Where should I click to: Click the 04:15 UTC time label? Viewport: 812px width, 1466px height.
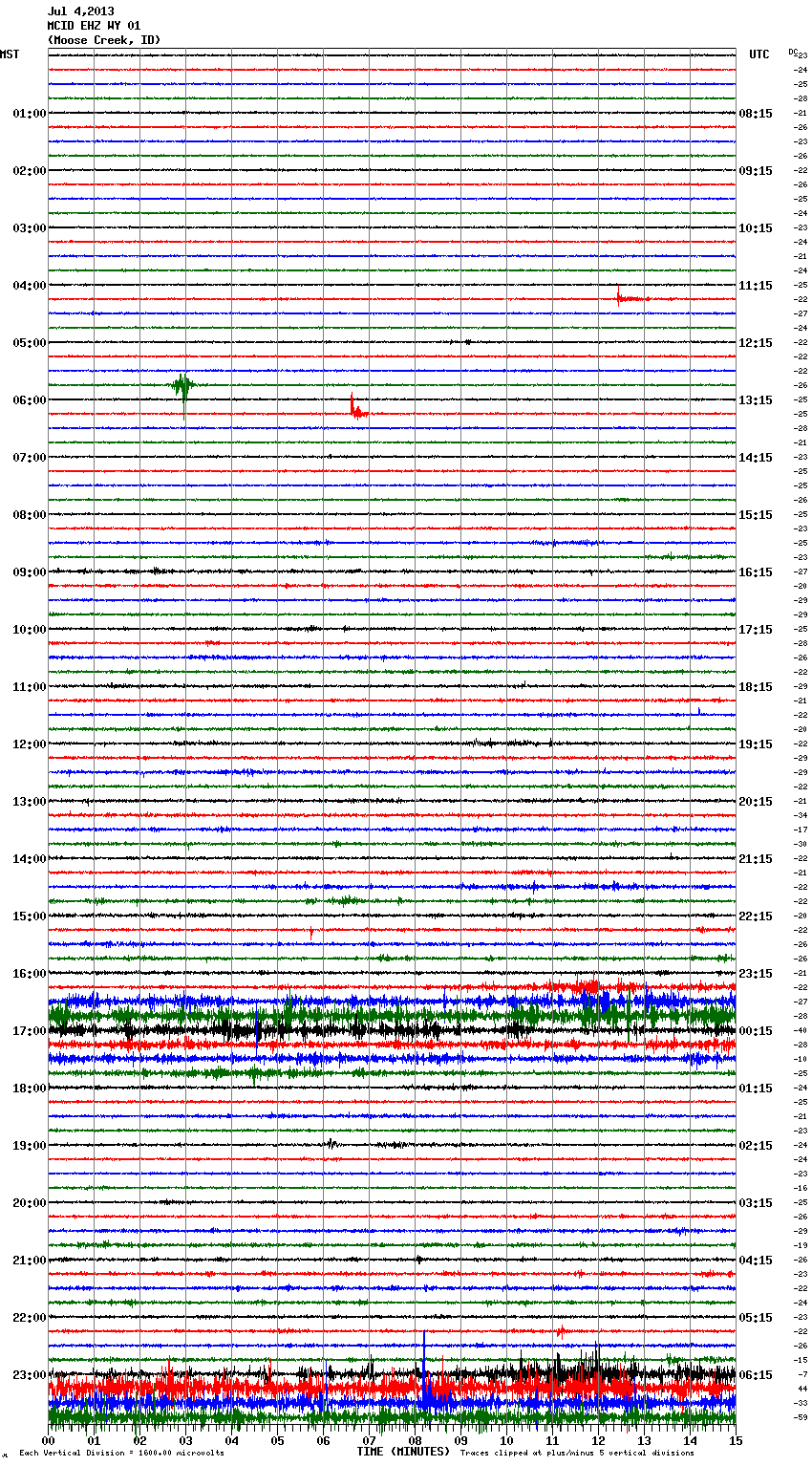tap(756, 1260)
